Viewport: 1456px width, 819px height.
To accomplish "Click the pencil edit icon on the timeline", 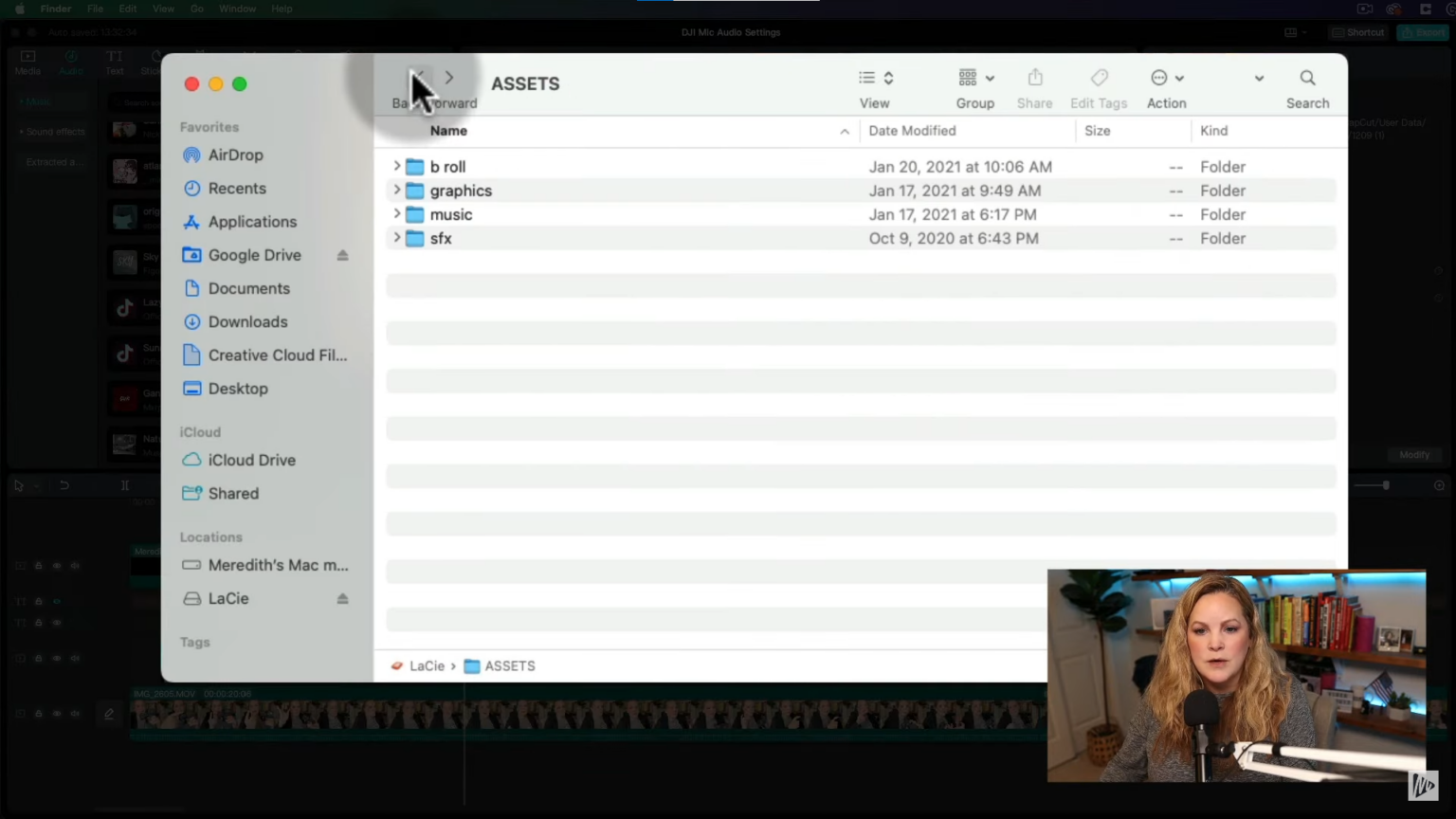I will pos(109,714).
